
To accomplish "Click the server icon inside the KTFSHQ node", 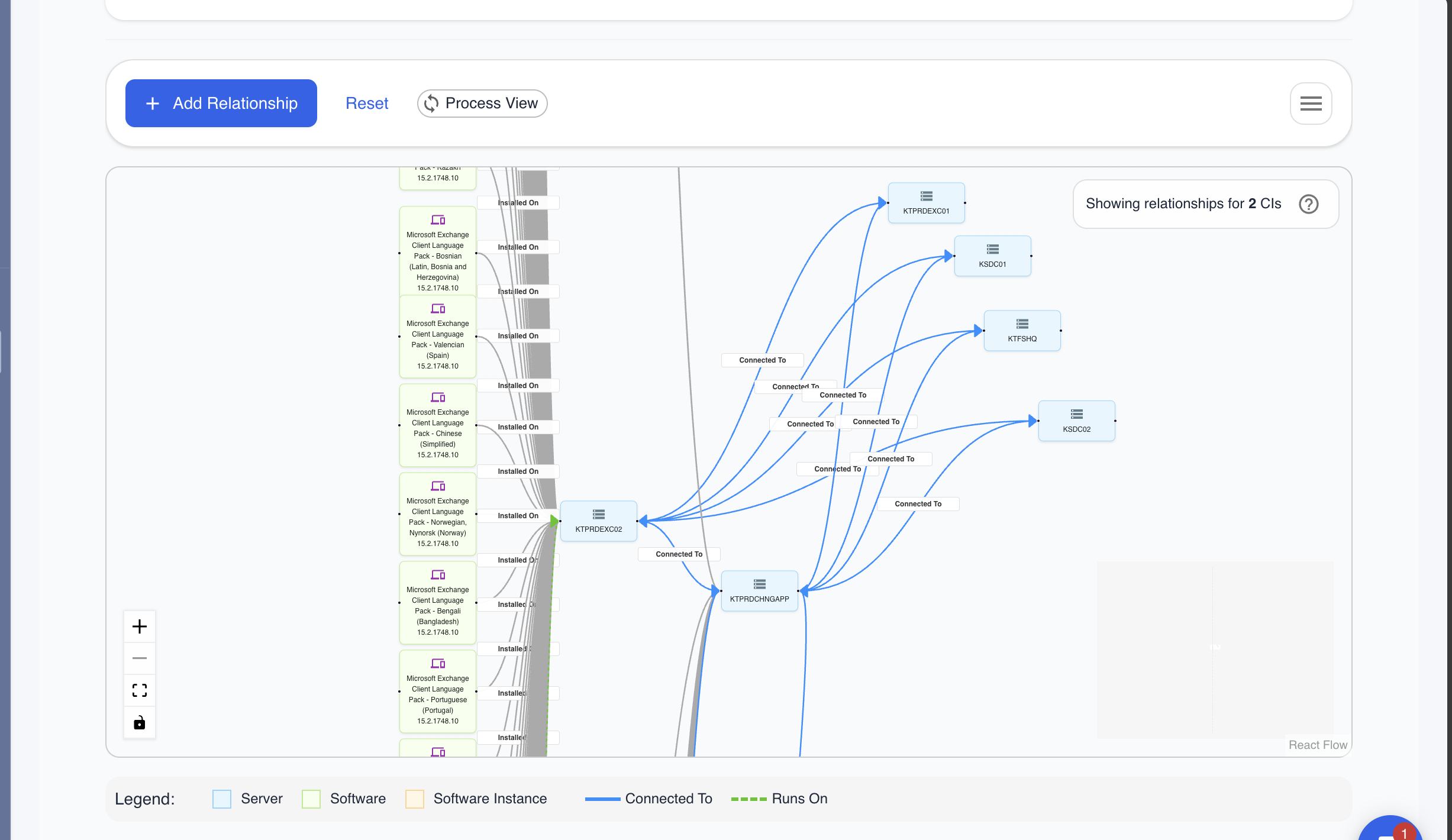I will pos(1022,323).
